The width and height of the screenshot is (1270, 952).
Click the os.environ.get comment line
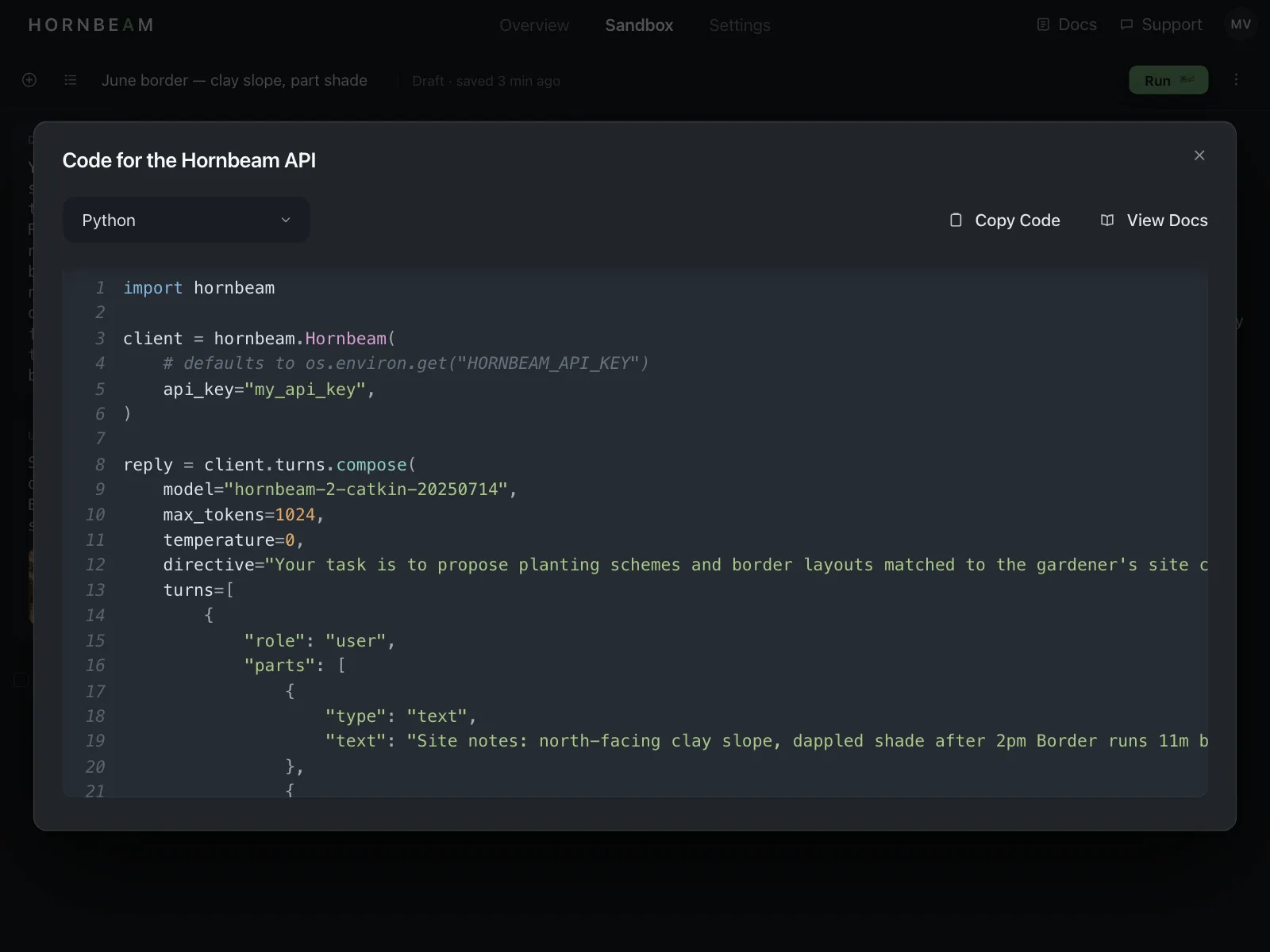(406, 363)
